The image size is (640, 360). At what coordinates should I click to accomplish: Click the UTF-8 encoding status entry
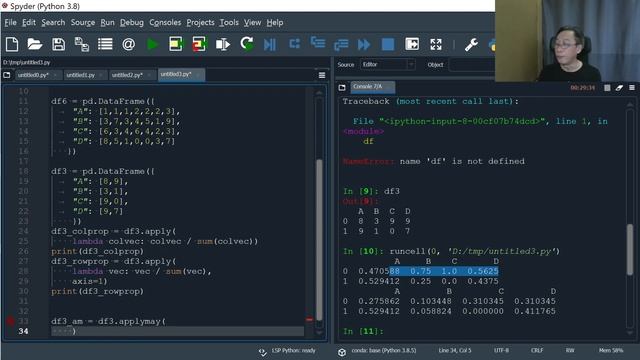501,351
